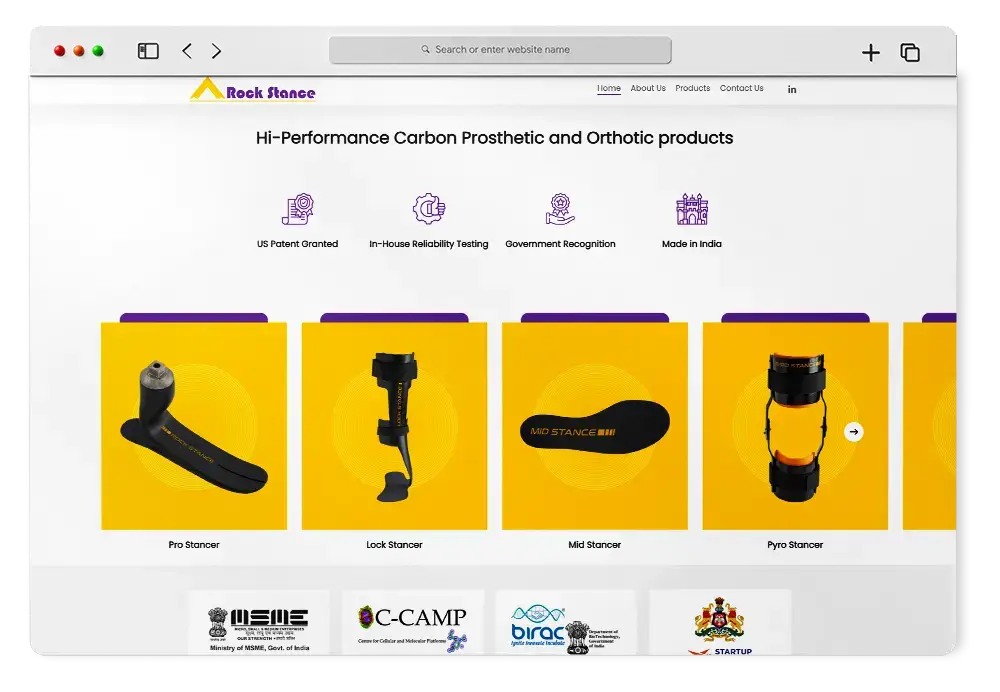Click the In-House Reliability Testing gear icon
The height and width of the screenshot is (692, 1000).
[x=429, y=209]
